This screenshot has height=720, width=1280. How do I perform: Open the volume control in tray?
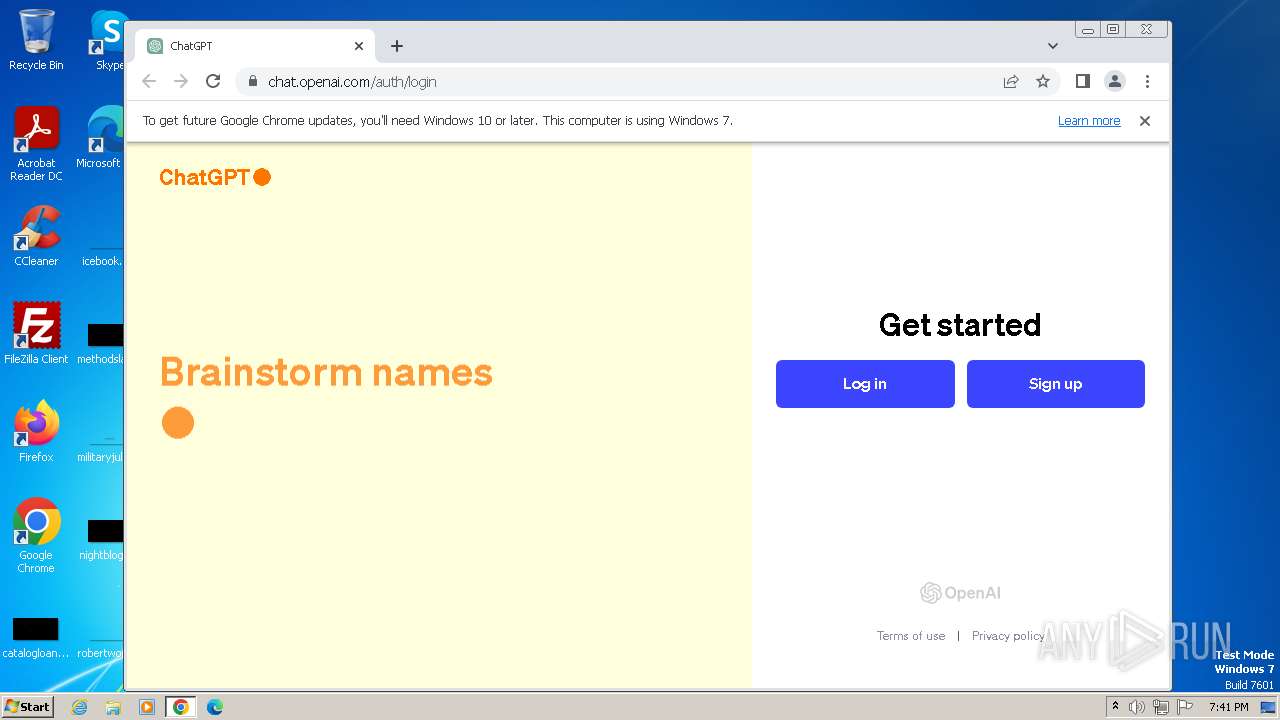[x=1137, y=707]
